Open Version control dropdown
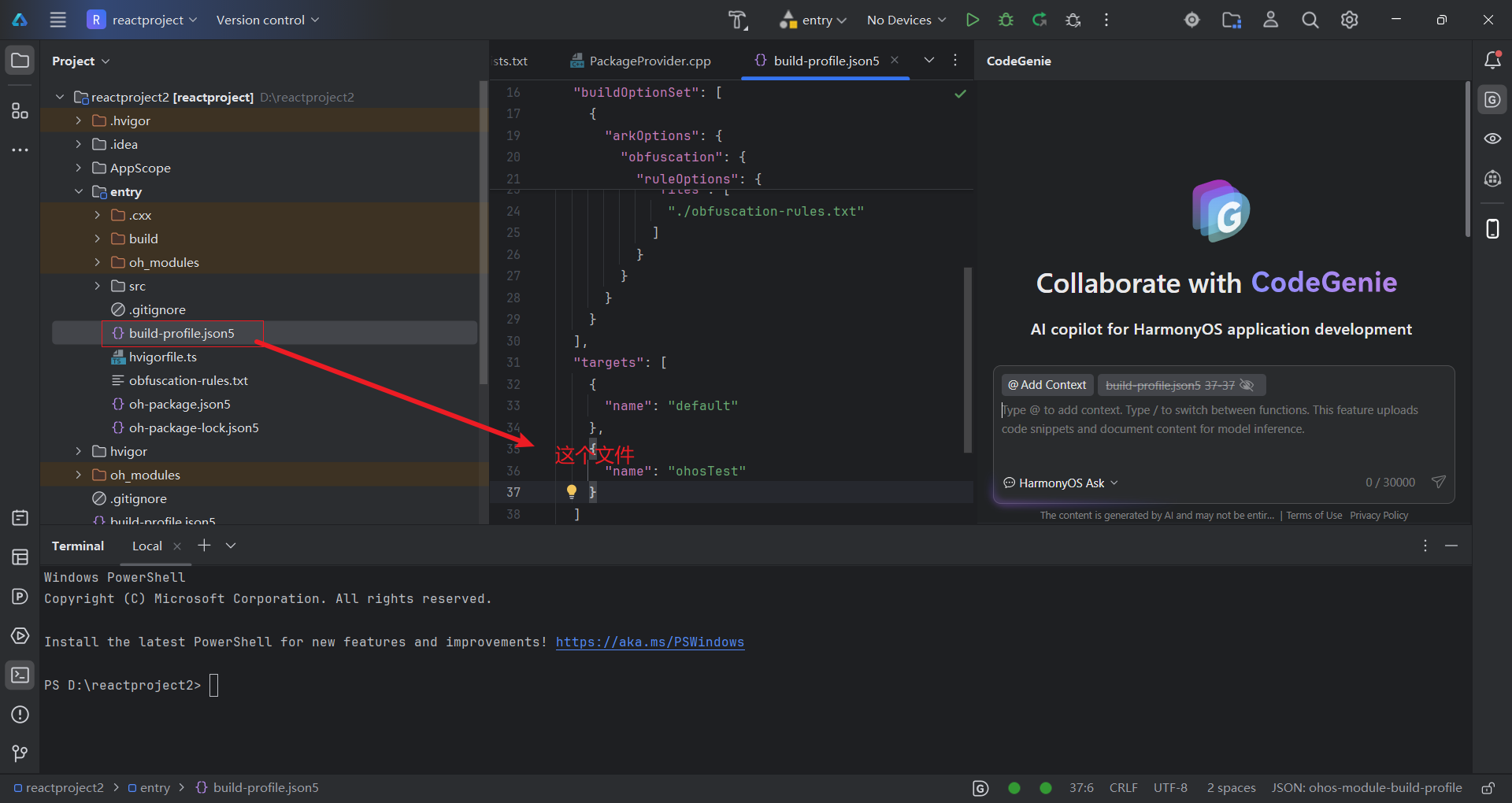 point(268,20)
